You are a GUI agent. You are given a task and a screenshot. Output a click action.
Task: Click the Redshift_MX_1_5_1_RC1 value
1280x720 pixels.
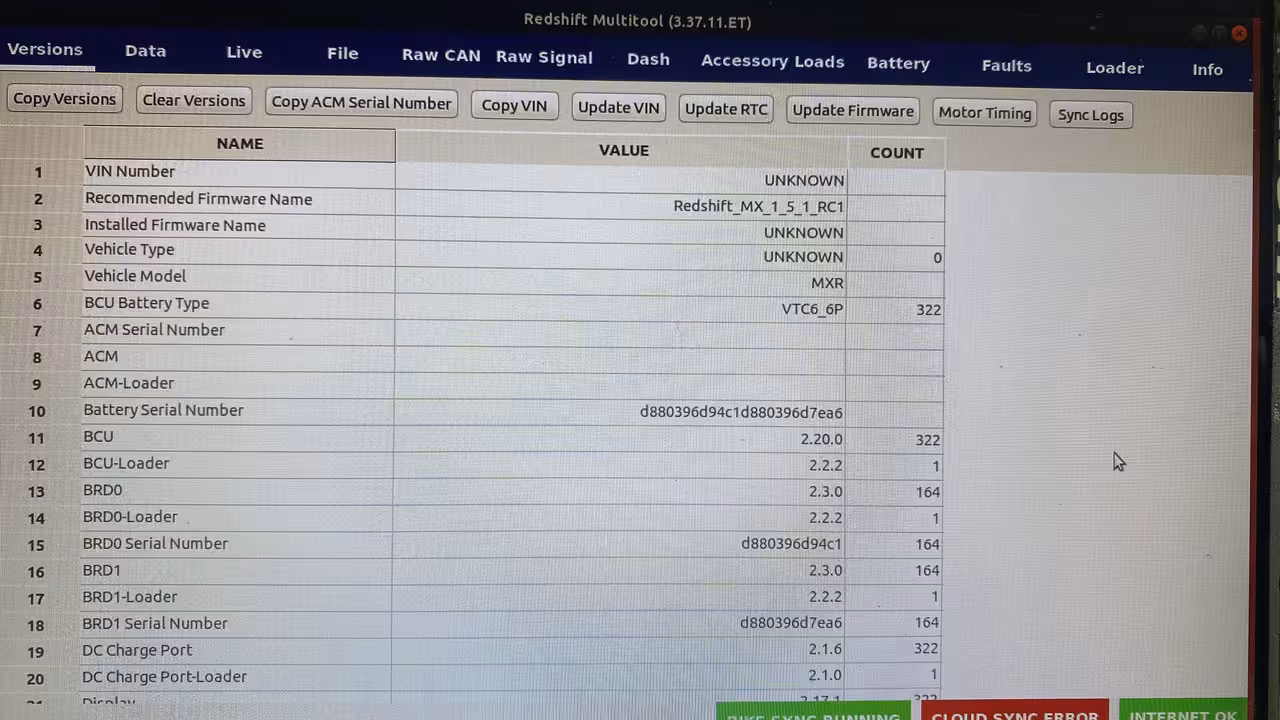(759, 207)
